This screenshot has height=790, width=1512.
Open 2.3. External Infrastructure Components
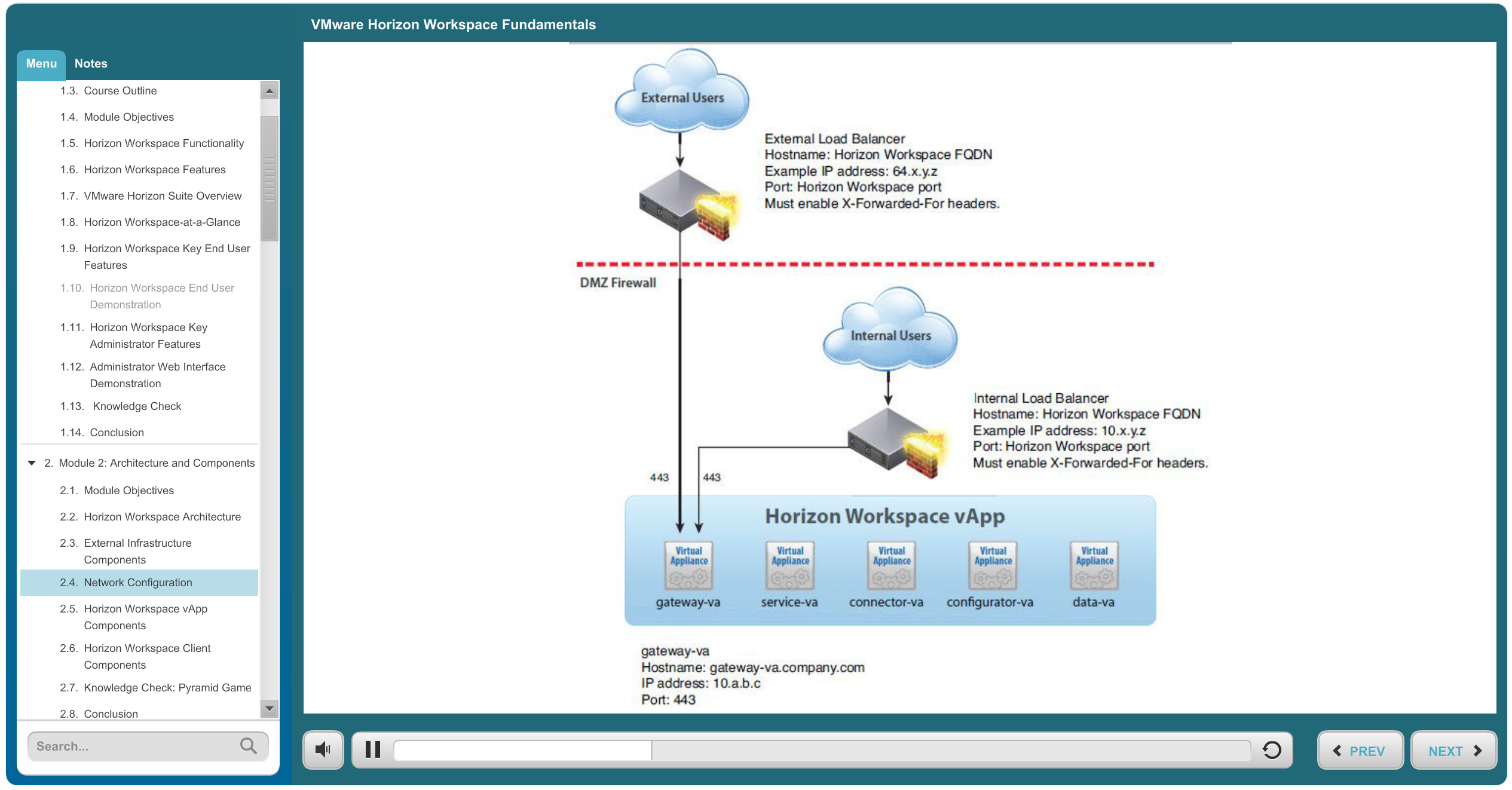139,552
